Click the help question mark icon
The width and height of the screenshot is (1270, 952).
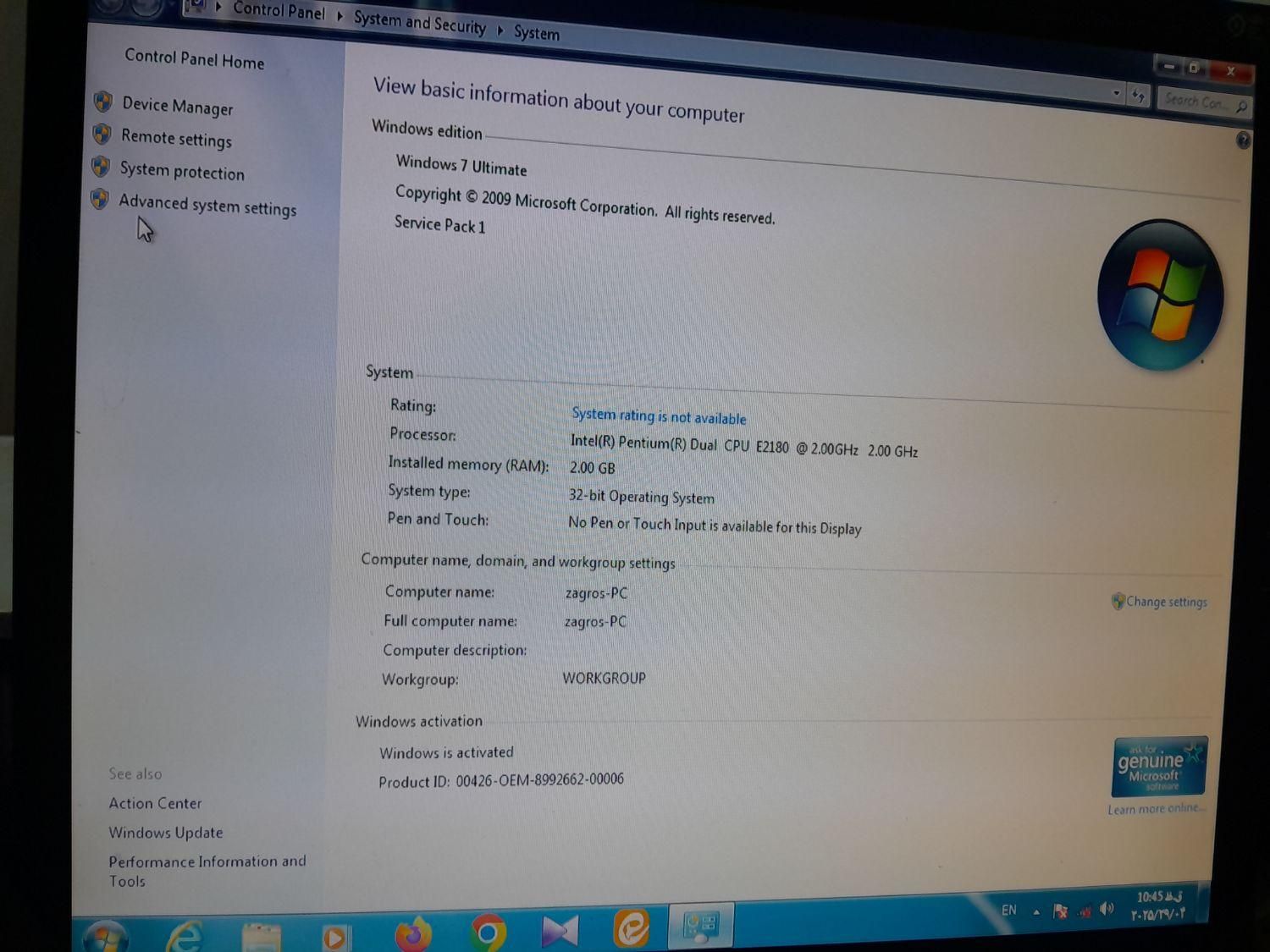pos(1243,140)
